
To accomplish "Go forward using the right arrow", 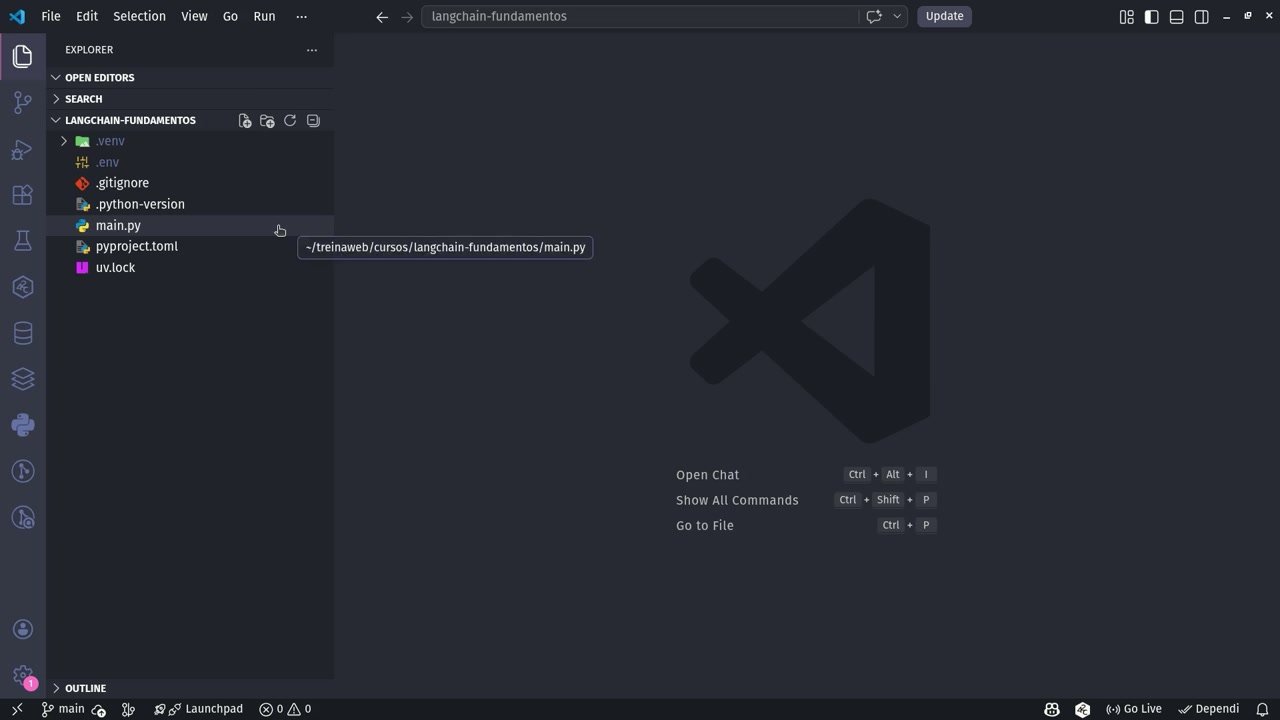I will (407, 16).
